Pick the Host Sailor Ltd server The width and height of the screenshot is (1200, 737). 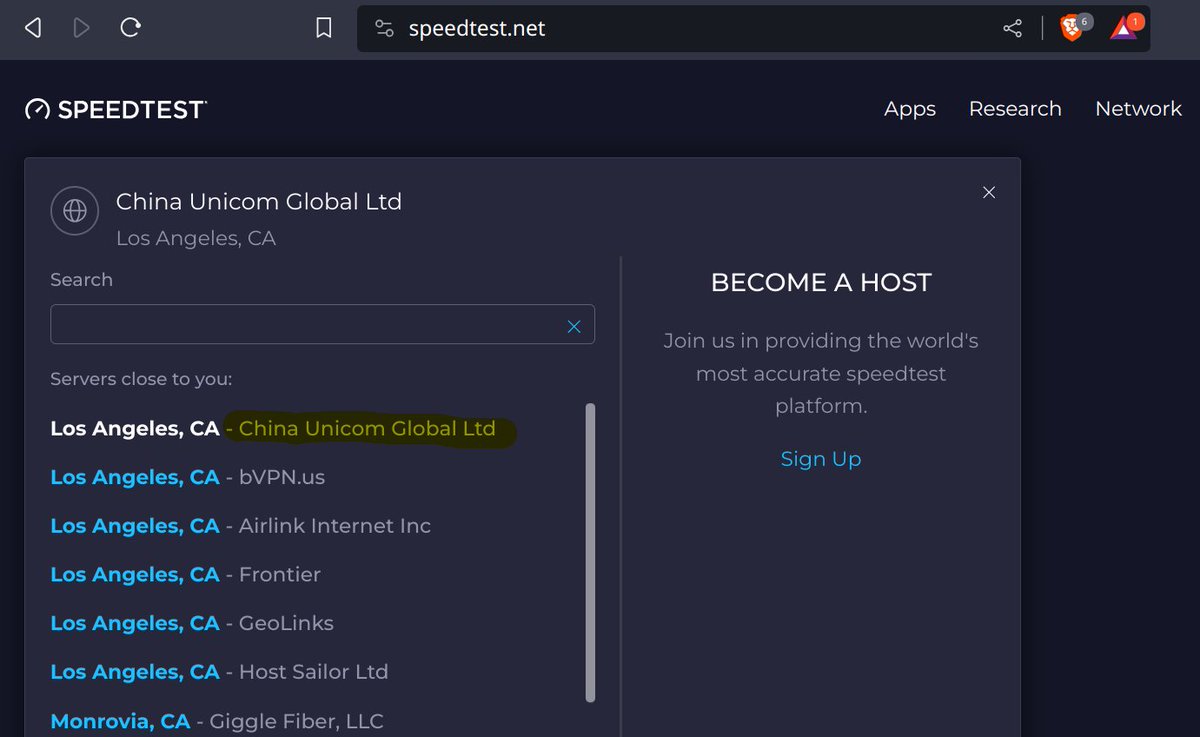219,672
